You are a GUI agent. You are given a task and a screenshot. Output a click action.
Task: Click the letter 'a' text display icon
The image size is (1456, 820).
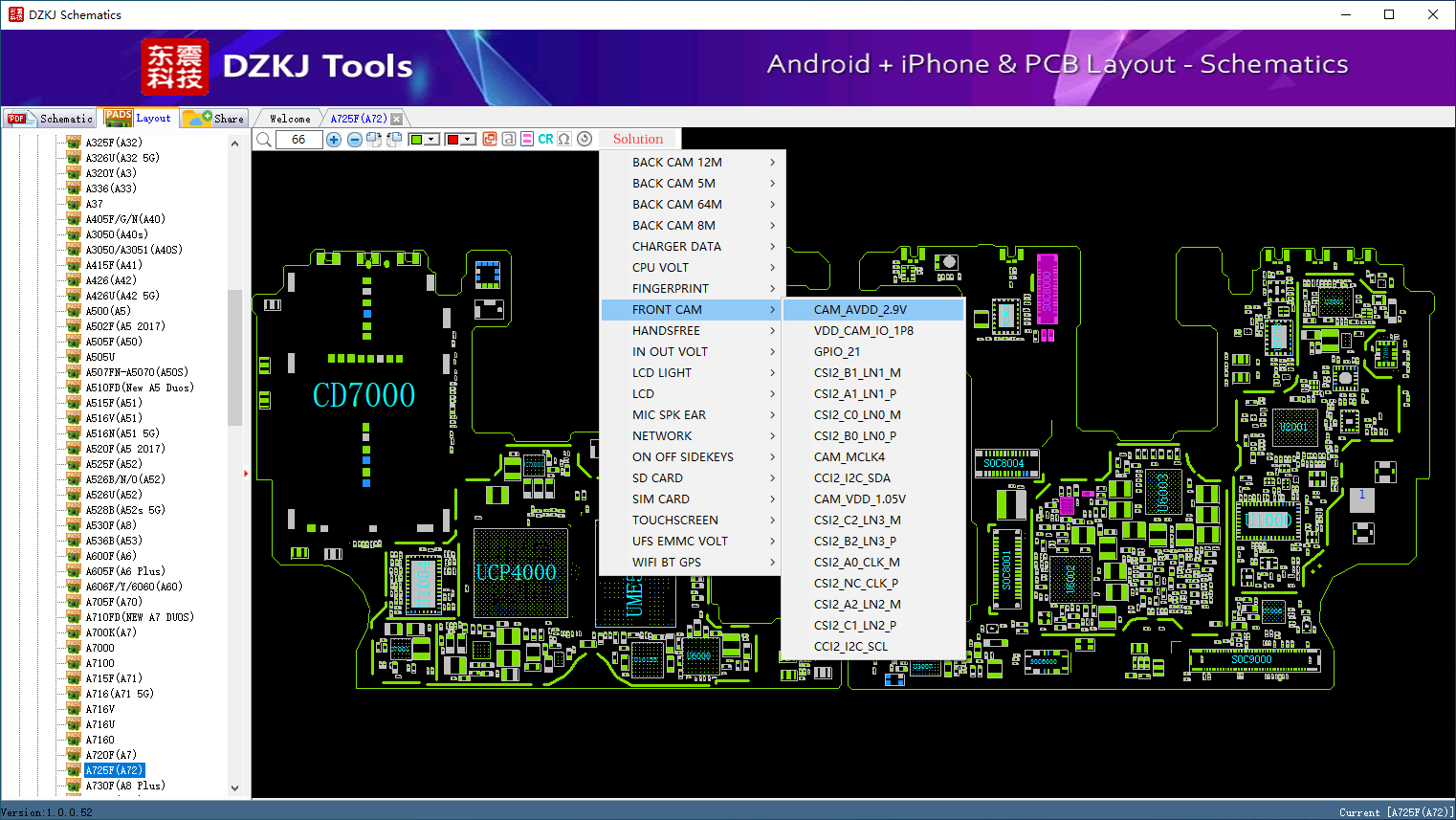[x=509, y=139]
